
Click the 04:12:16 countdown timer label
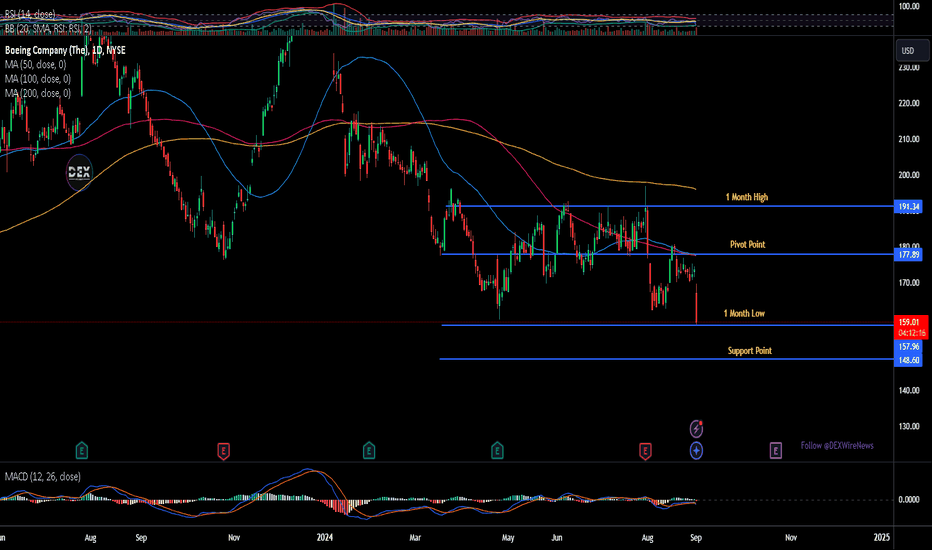click(910, 333)
